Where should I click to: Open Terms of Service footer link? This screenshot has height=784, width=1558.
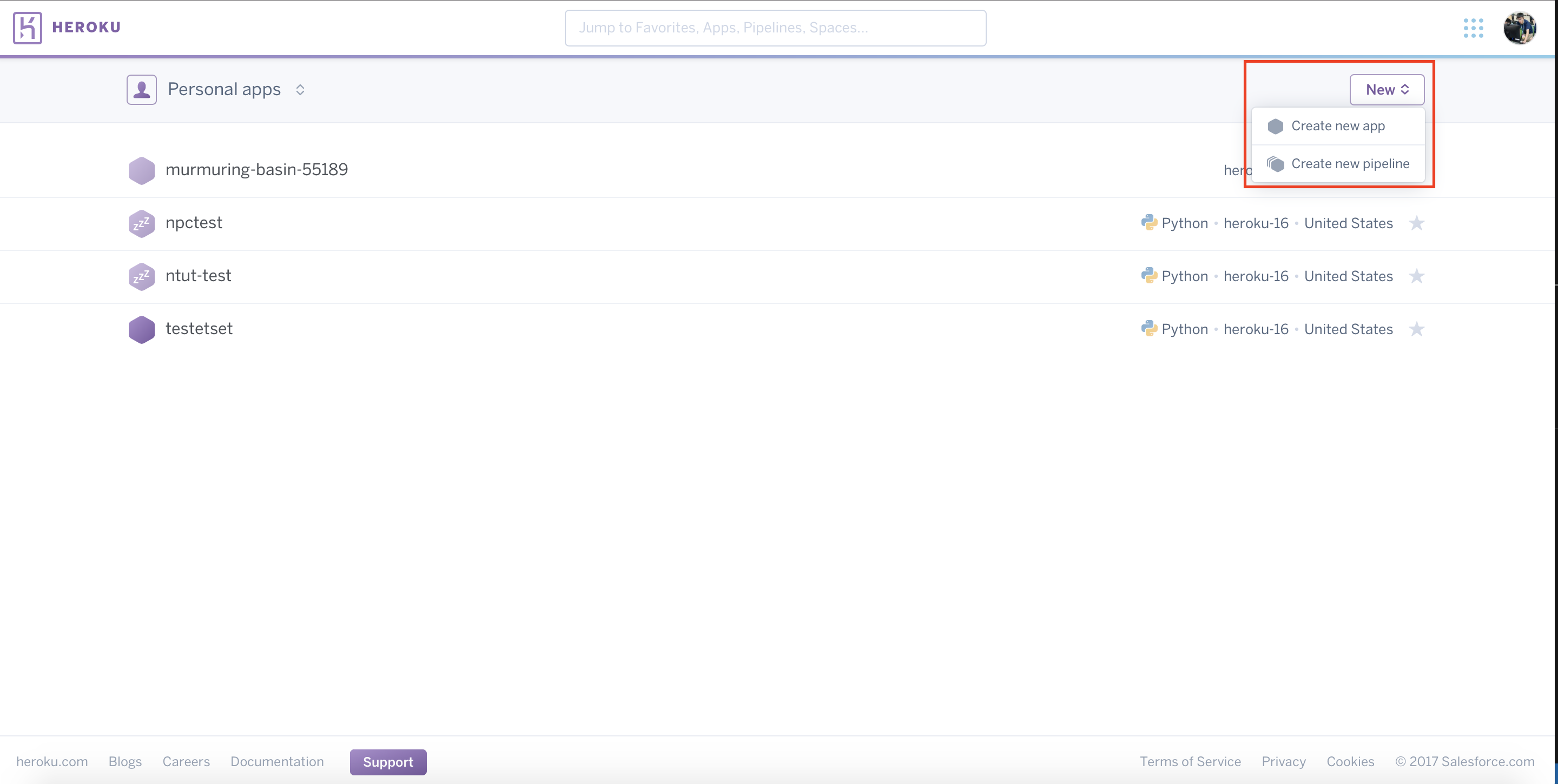point(1190,762)
